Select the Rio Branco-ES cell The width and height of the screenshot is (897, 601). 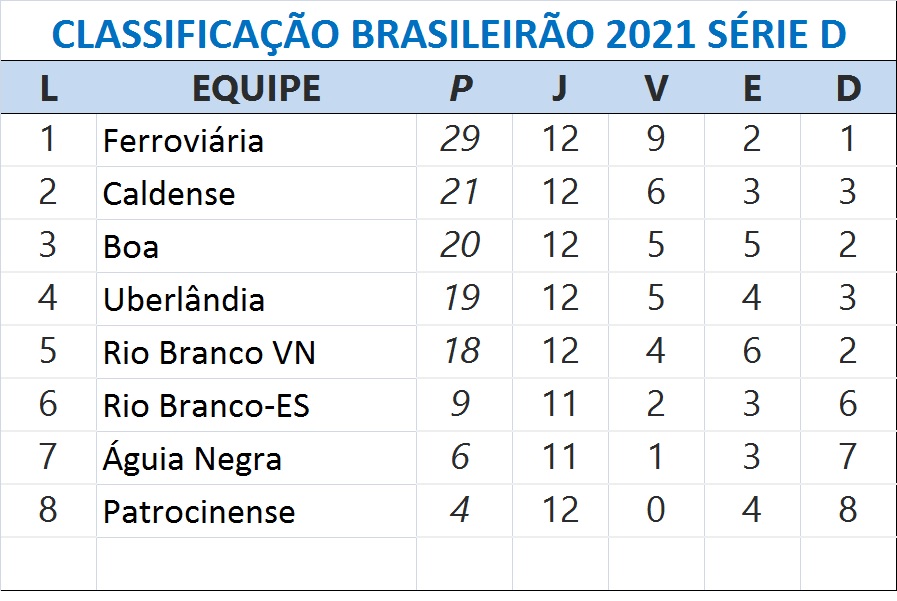(206, 405)
